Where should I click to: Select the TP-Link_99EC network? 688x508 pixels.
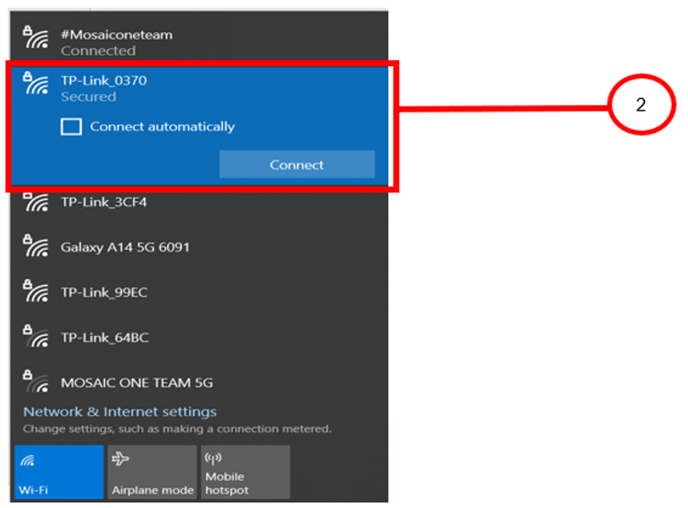point(199,292)
